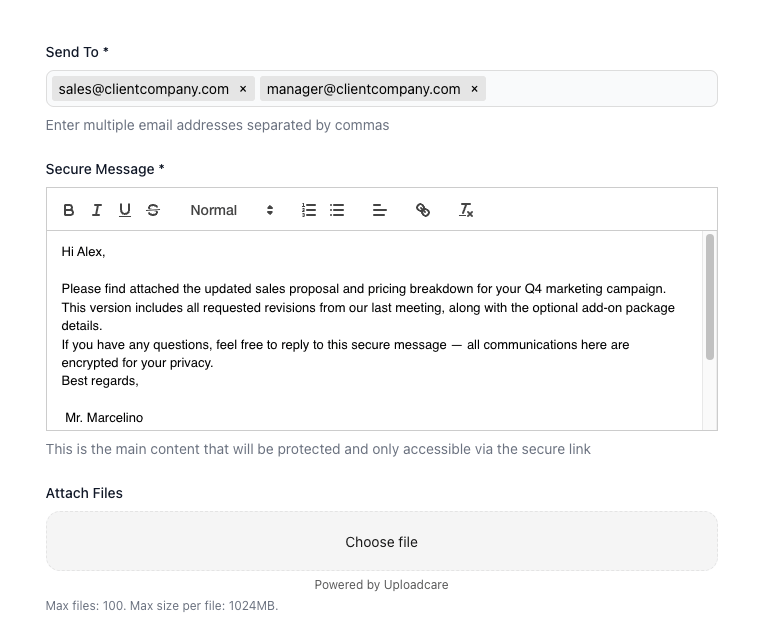Insert a bulleted list

click(337, 210)
